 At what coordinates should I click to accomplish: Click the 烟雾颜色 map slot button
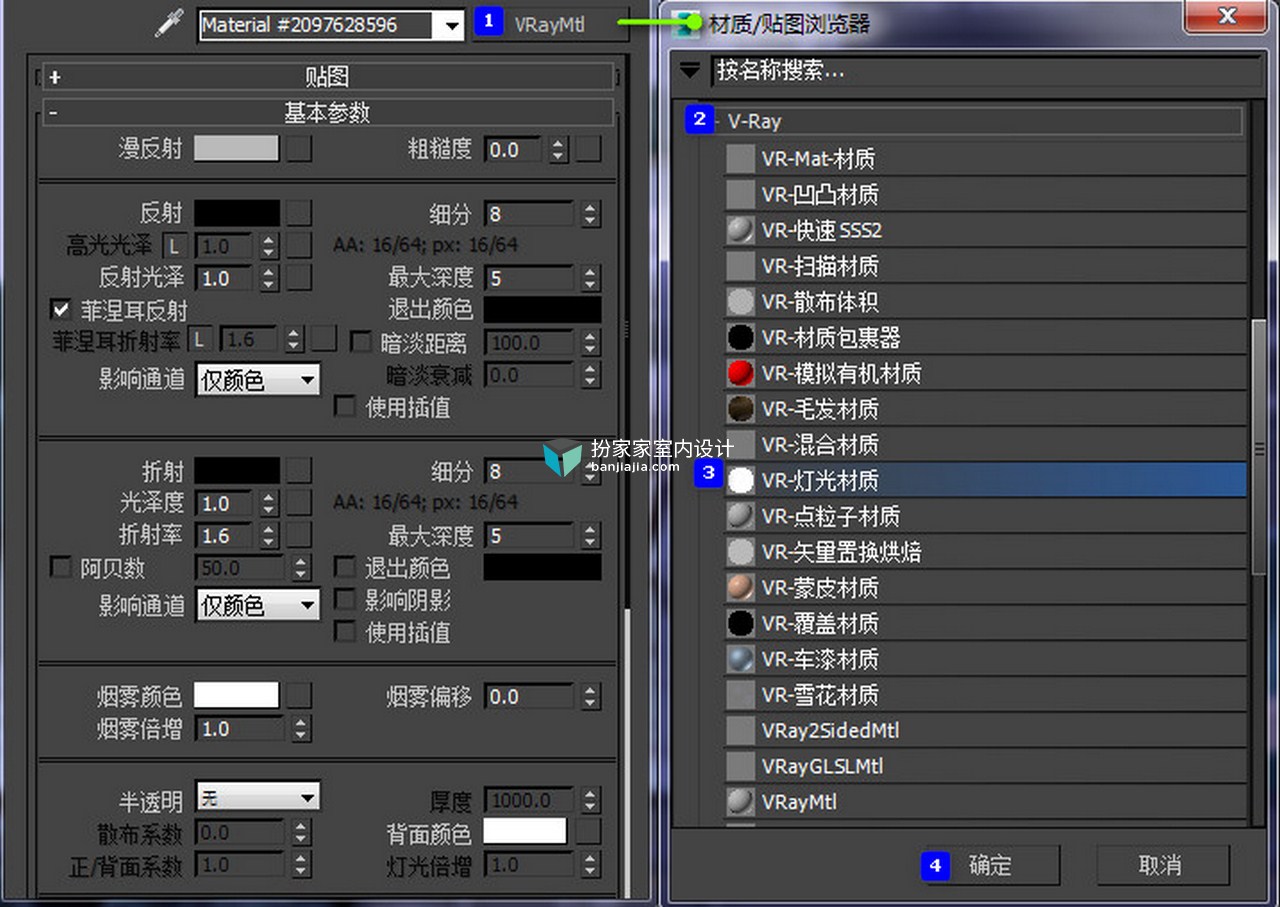coord(299,695)
